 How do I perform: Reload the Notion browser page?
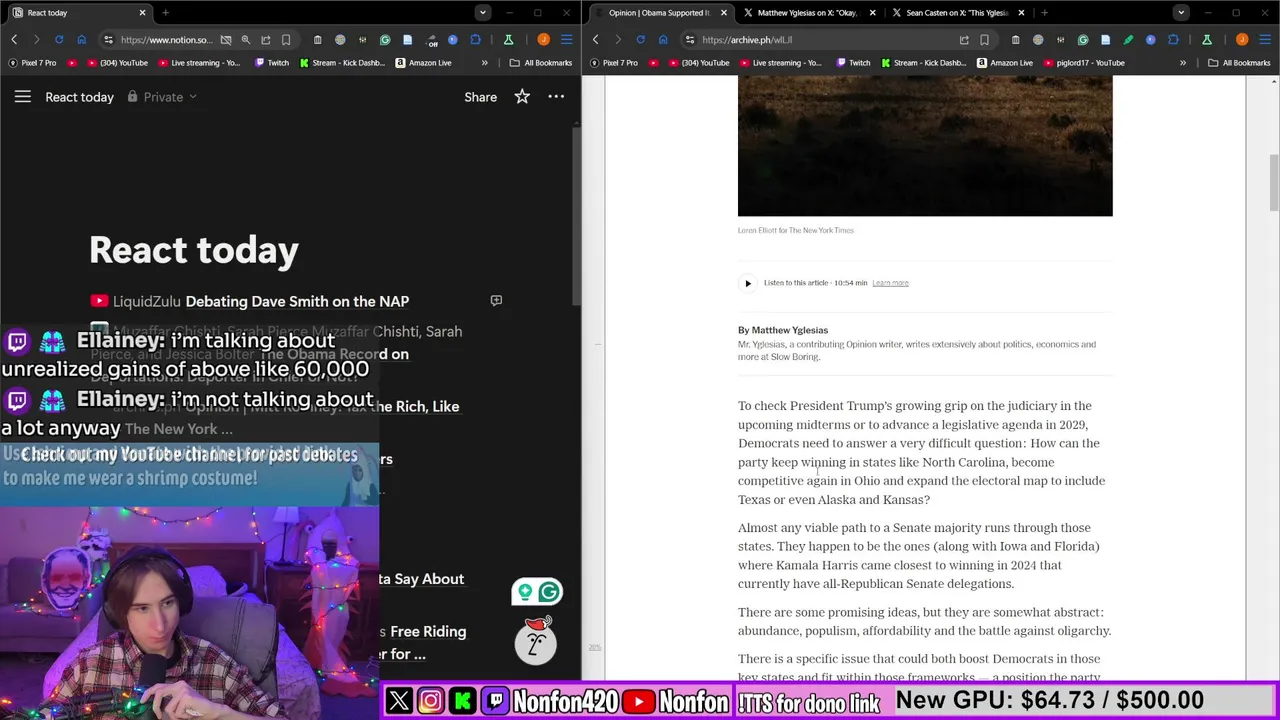[59, 40]
